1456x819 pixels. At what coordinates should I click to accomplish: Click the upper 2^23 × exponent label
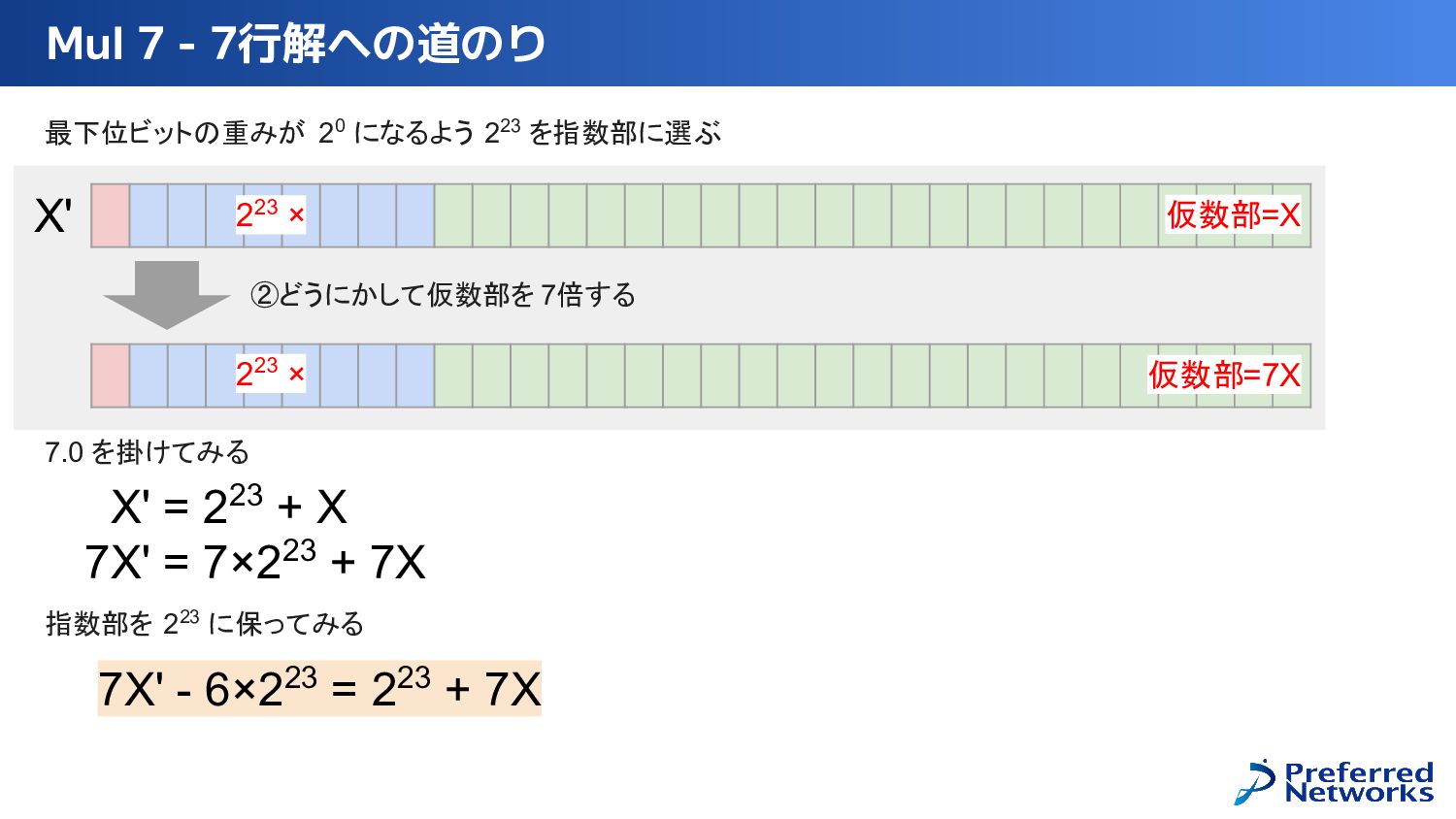click(x=271, y=214)
